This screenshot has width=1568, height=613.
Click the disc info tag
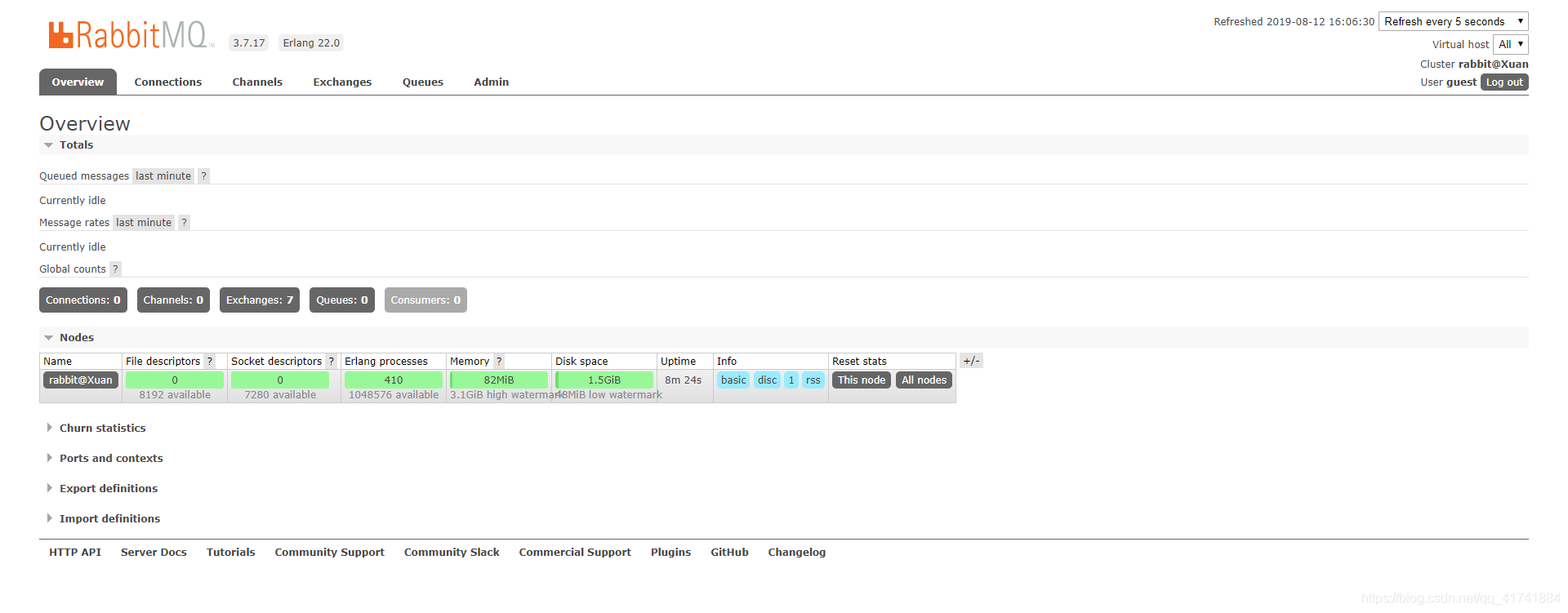(x=767, y=380)
